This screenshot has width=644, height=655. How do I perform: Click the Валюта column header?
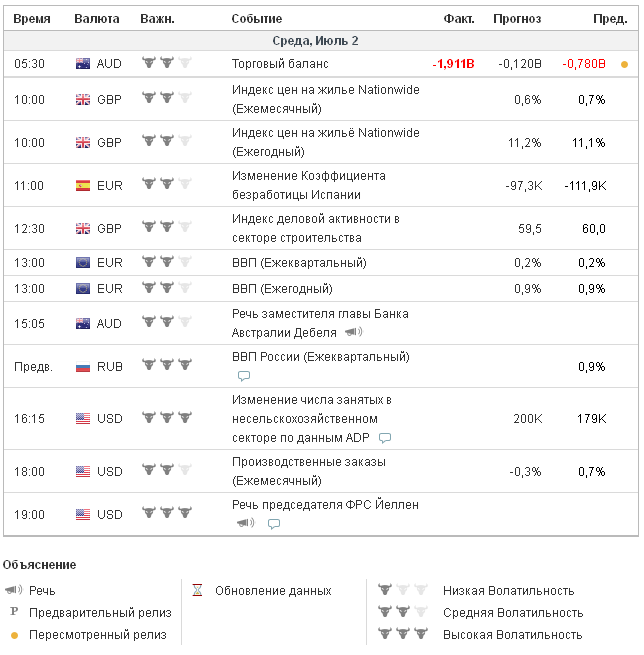(x=97, y=19)
